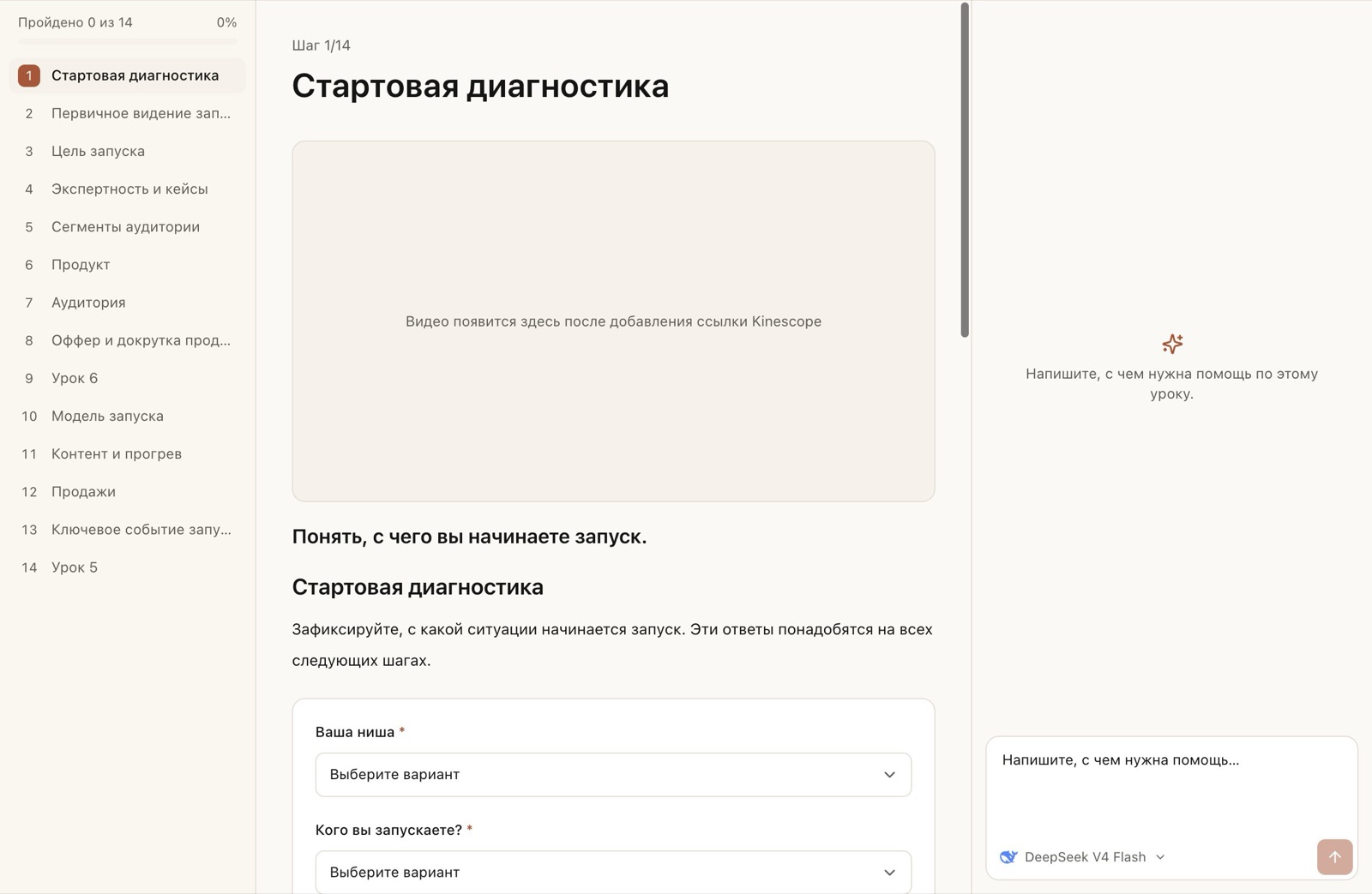This screenshot has width=1372, height=894.
Task: Open step 1 "Стартовая диагностика" in sidebar
Action: [128, 75]
